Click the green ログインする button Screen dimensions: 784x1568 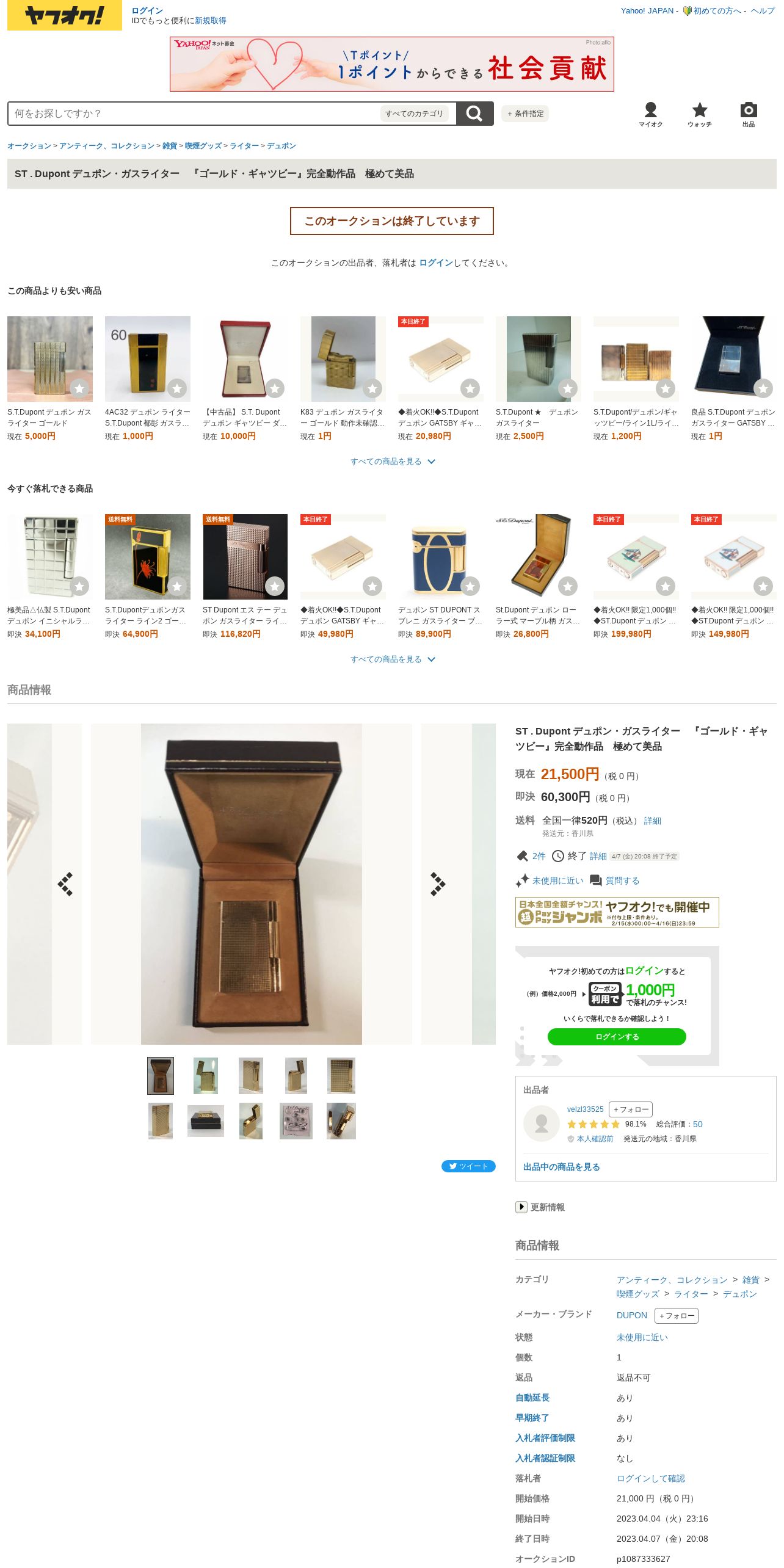coord(617,1037)
